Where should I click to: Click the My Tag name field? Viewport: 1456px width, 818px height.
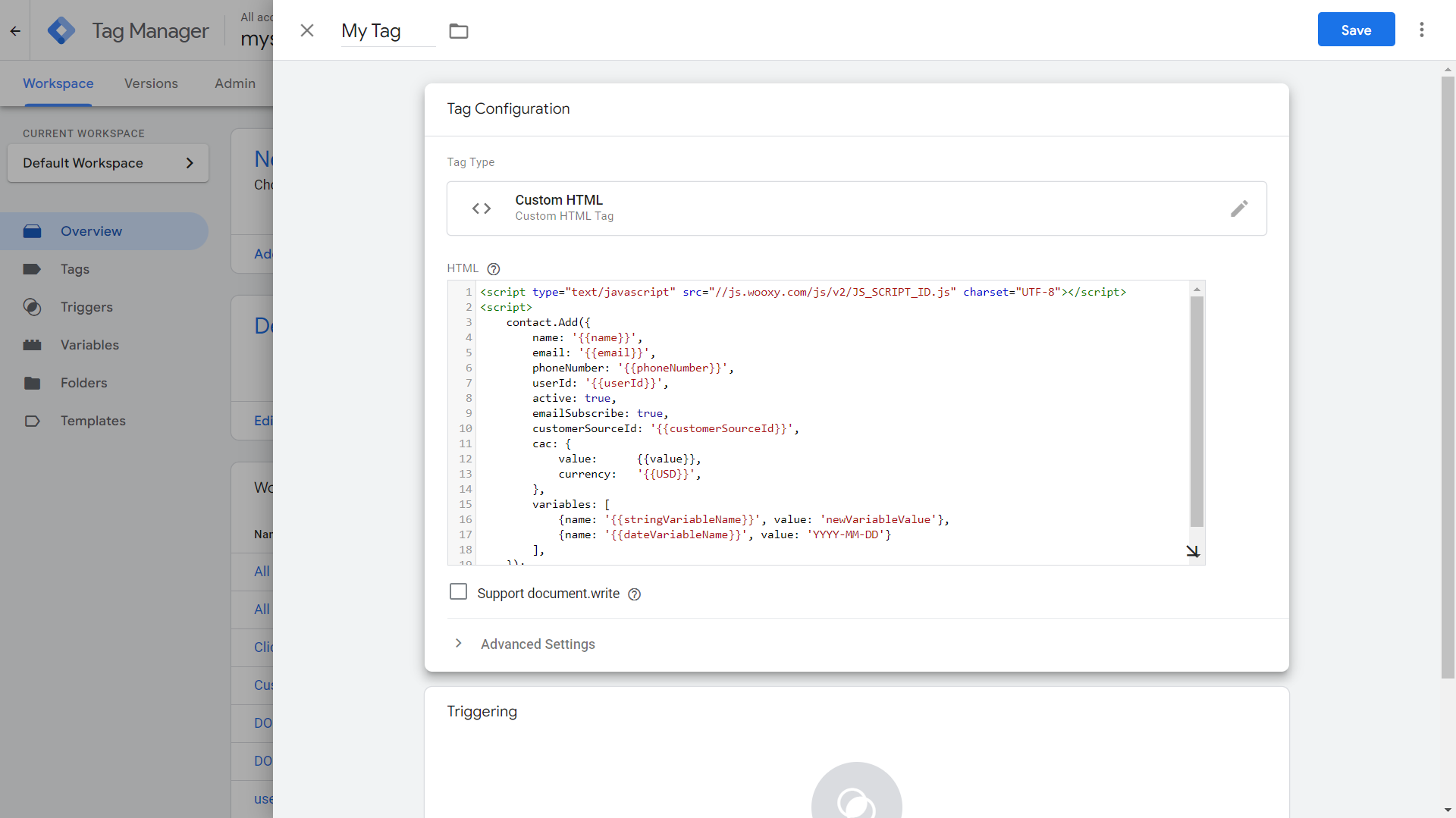388,31
